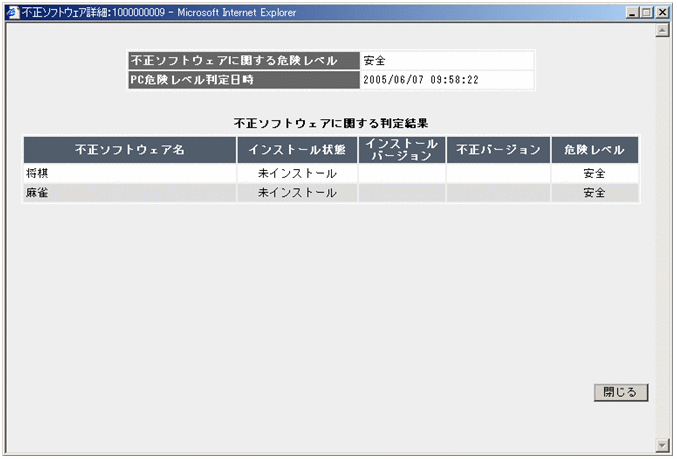This screenshot has height=459, width=677.
Task: Click 未インストール in the 将棋 row
Action: (x=297, y=173)
